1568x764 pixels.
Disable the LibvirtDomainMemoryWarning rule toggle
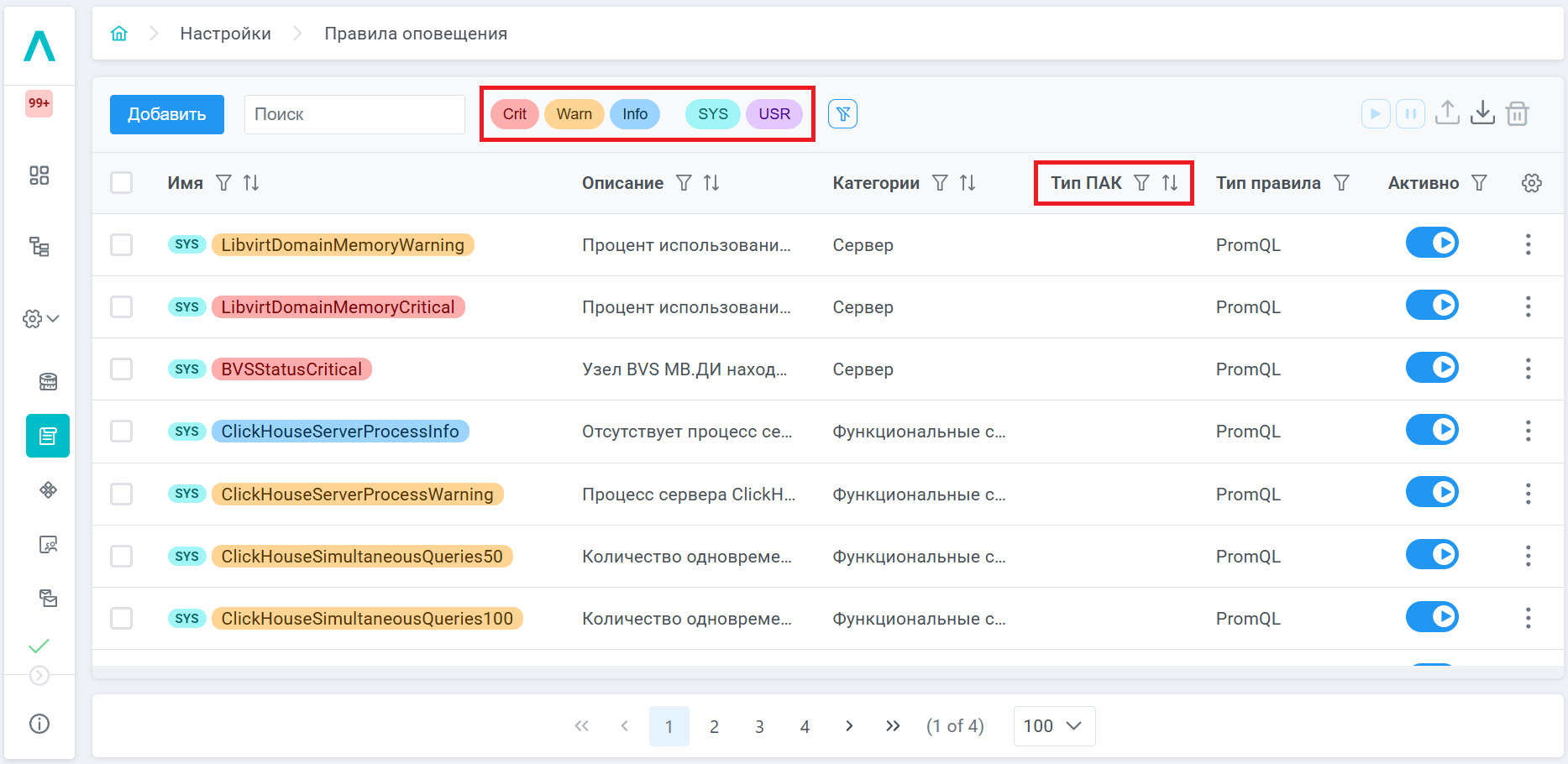click(x=1432, y=243)
